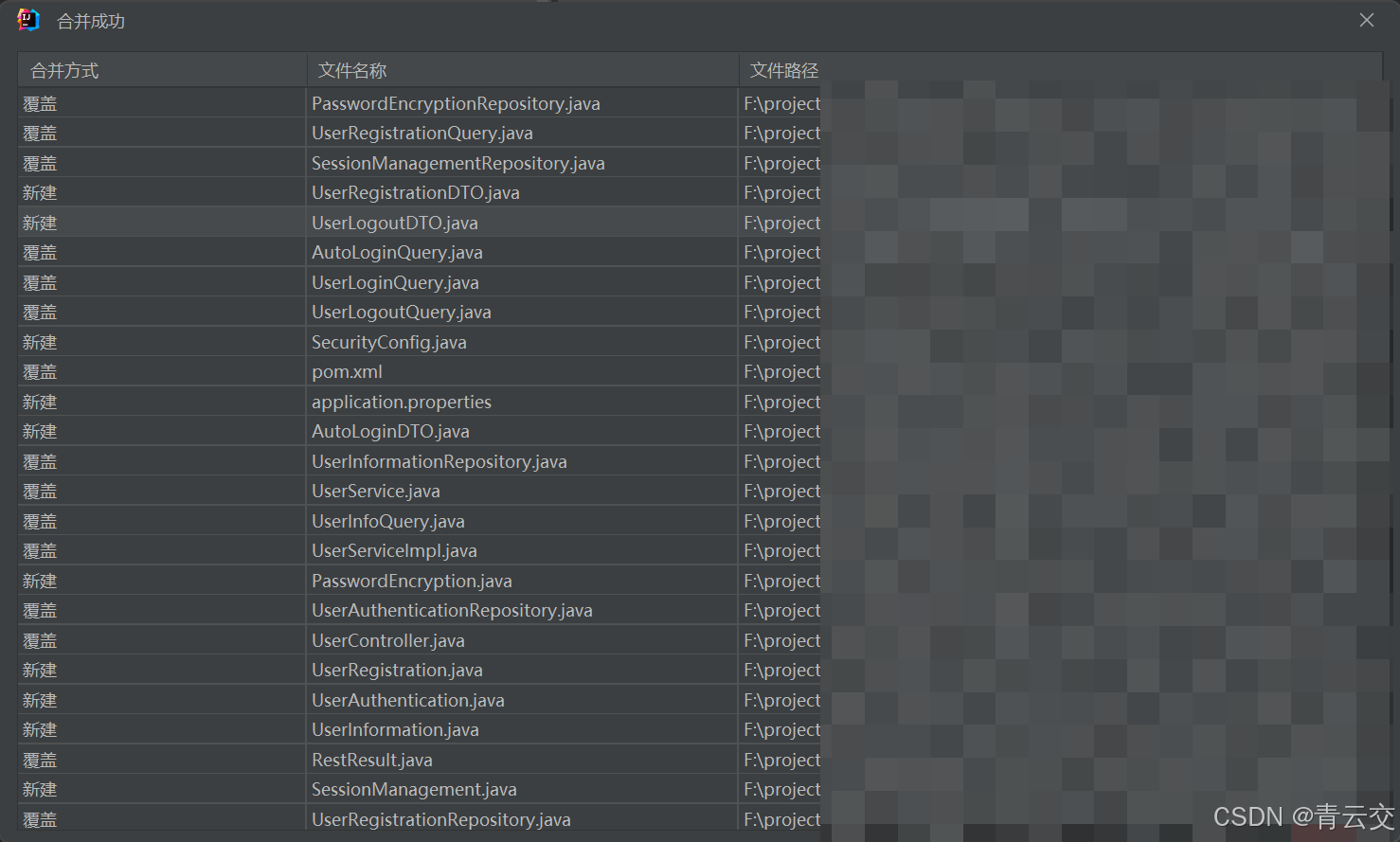The image size is (1400, 842).
Task: Click the IntelliJ IDEA icon in the title bar
Action: pos(28,20)
